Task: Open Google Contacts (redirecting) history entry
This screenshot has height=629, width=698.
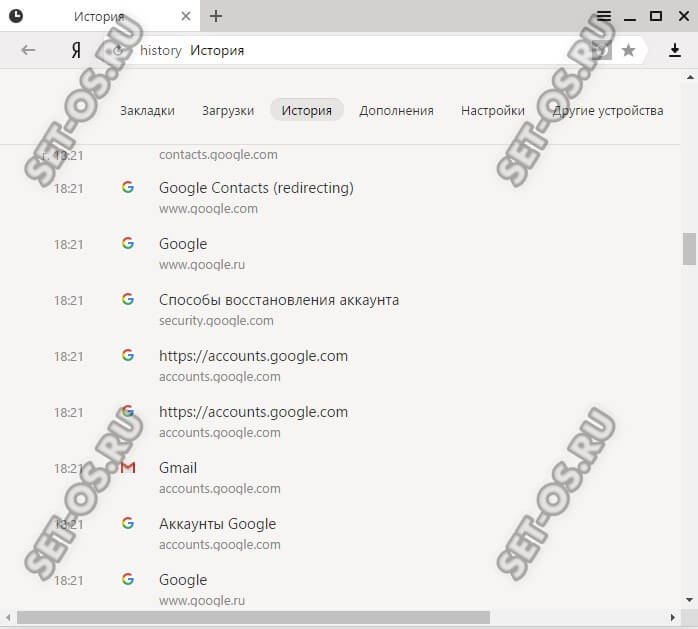Action: (x=256, y=188)
